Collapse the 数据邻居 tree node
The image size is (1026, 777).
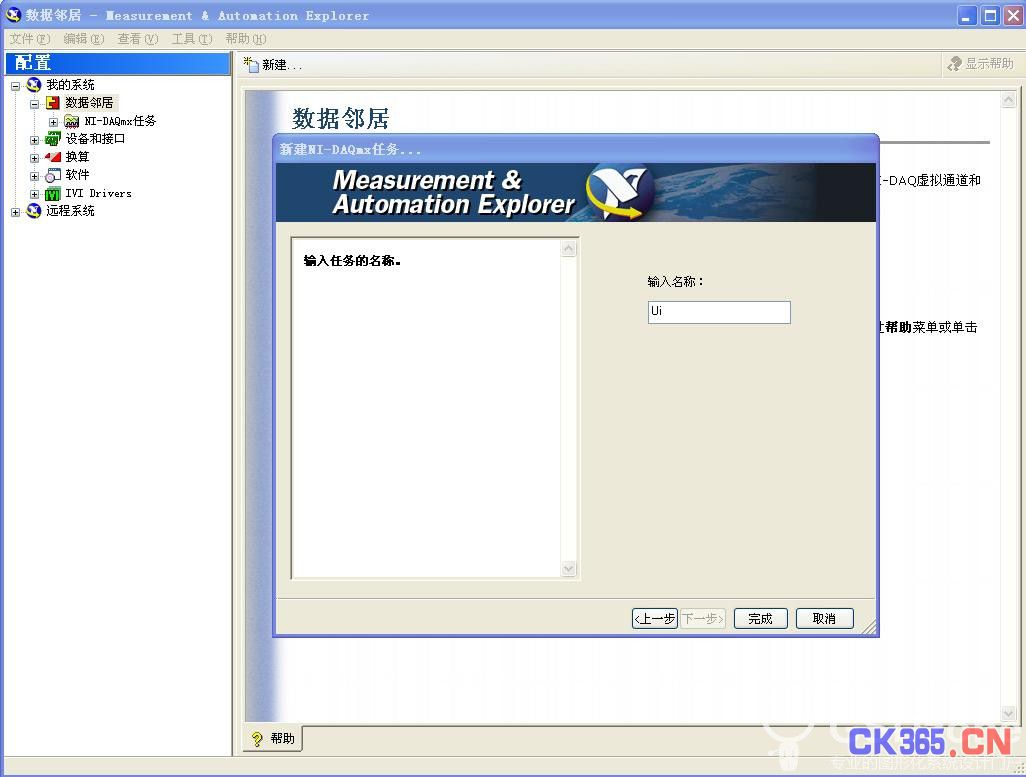coord(34,103)
